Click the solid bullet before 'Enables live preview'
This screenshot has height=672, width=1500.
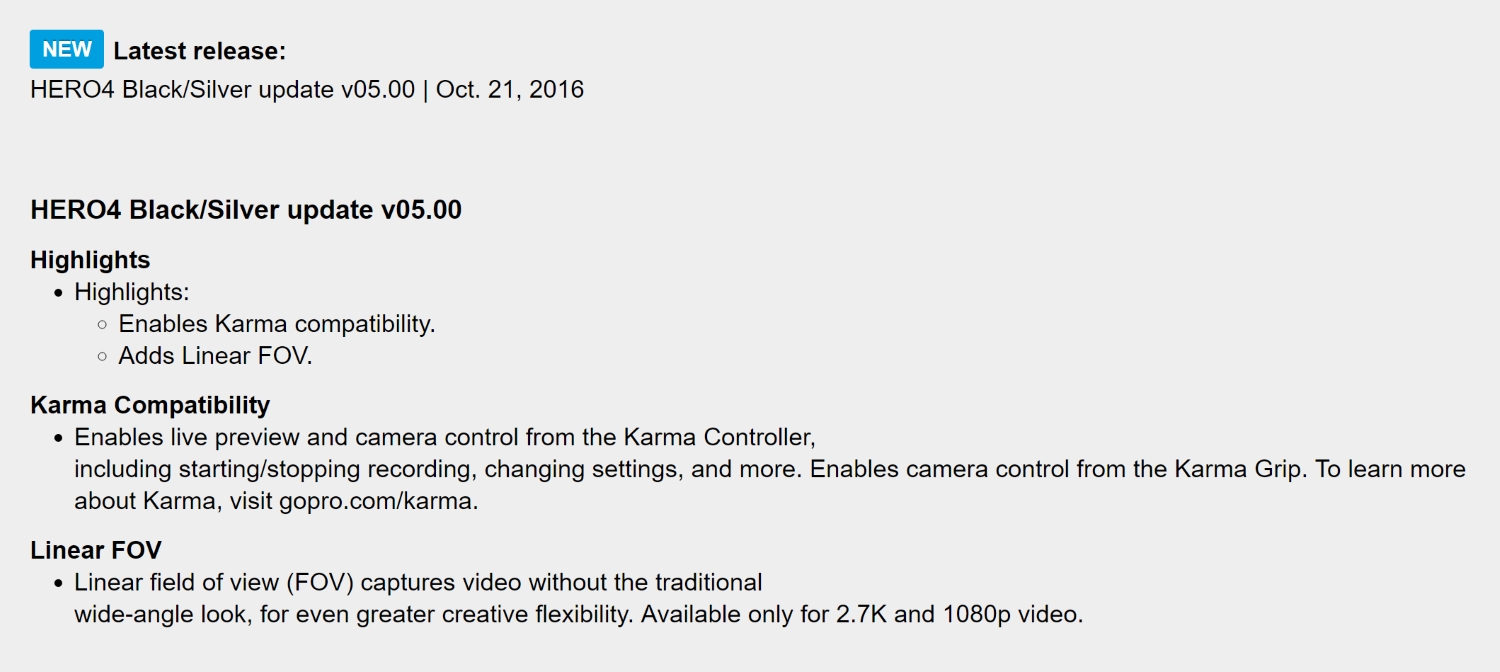(58, 438)
